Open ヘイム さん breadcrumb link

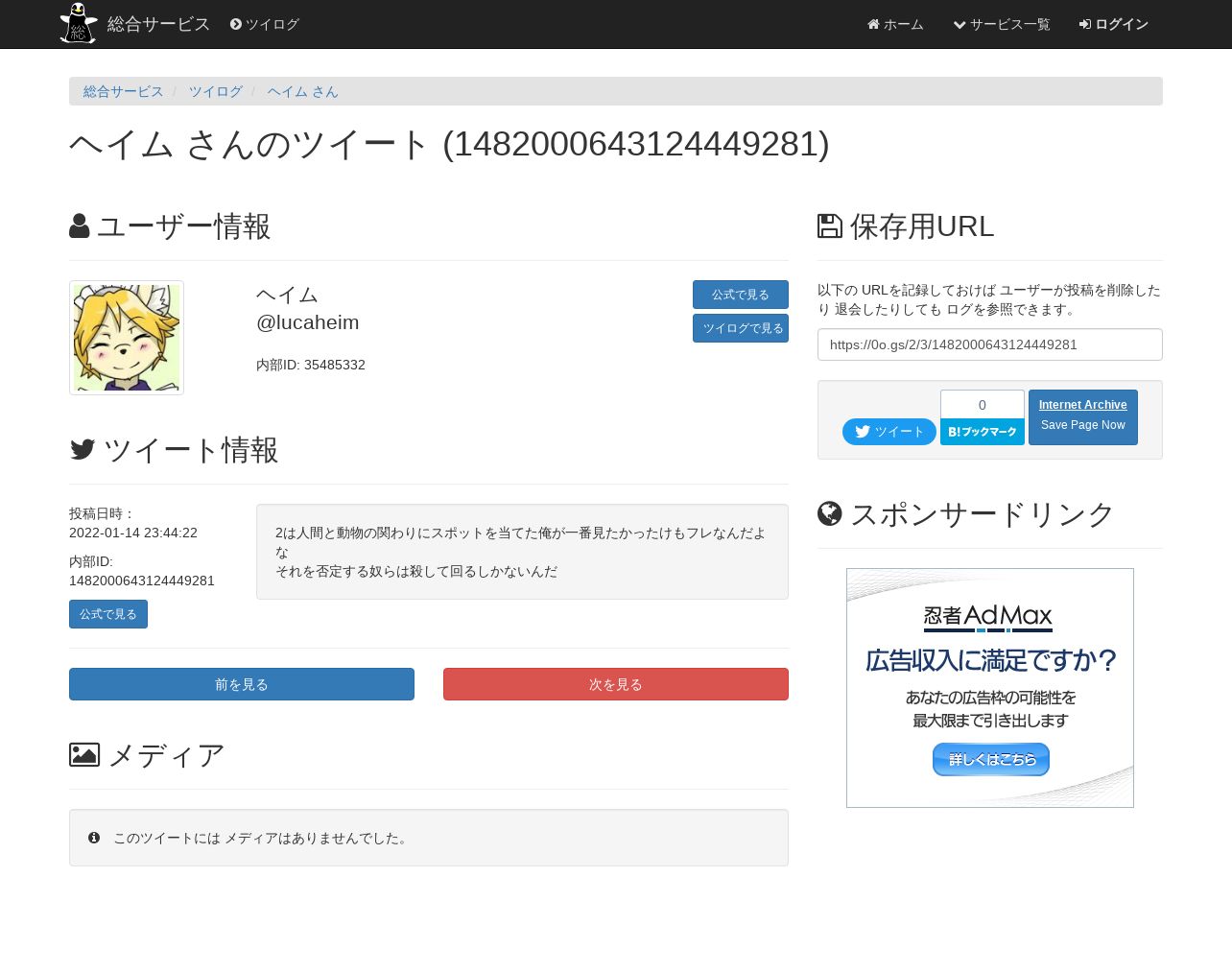tap(303, 91)
